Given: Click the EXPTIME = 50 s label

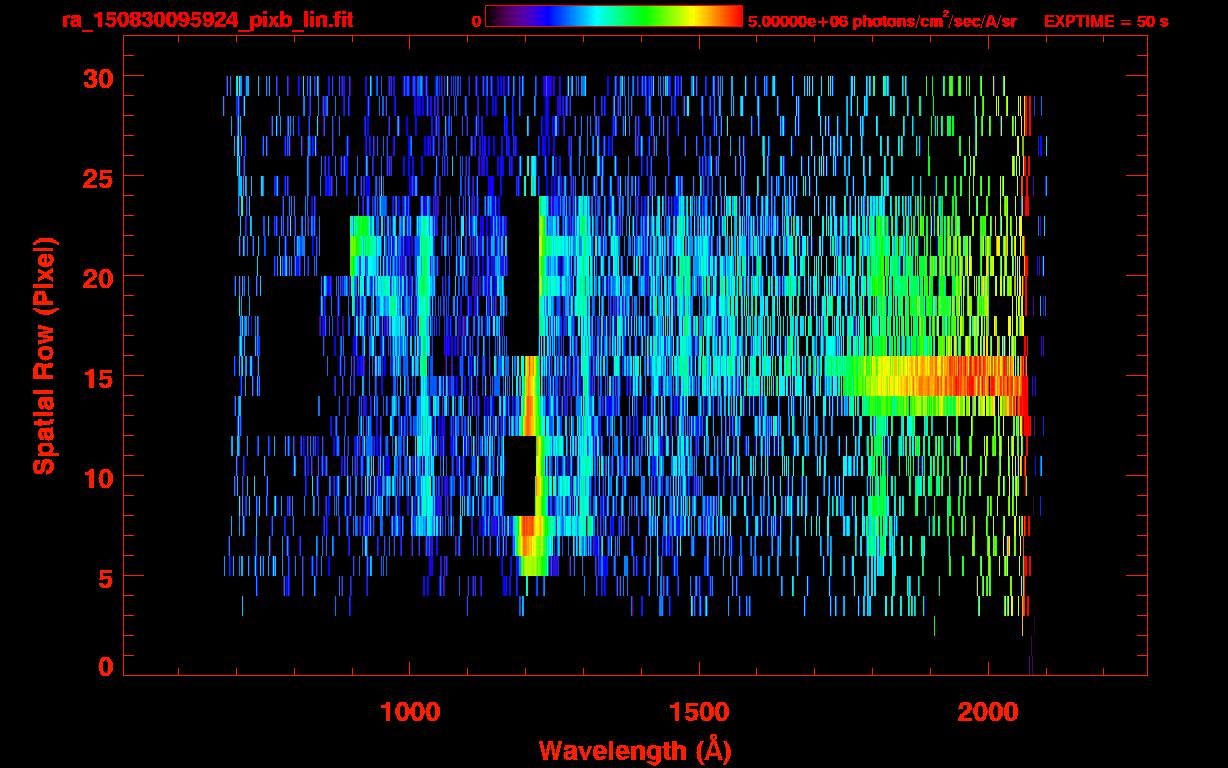Looking at the screenshot, I should click(1106, 20).
